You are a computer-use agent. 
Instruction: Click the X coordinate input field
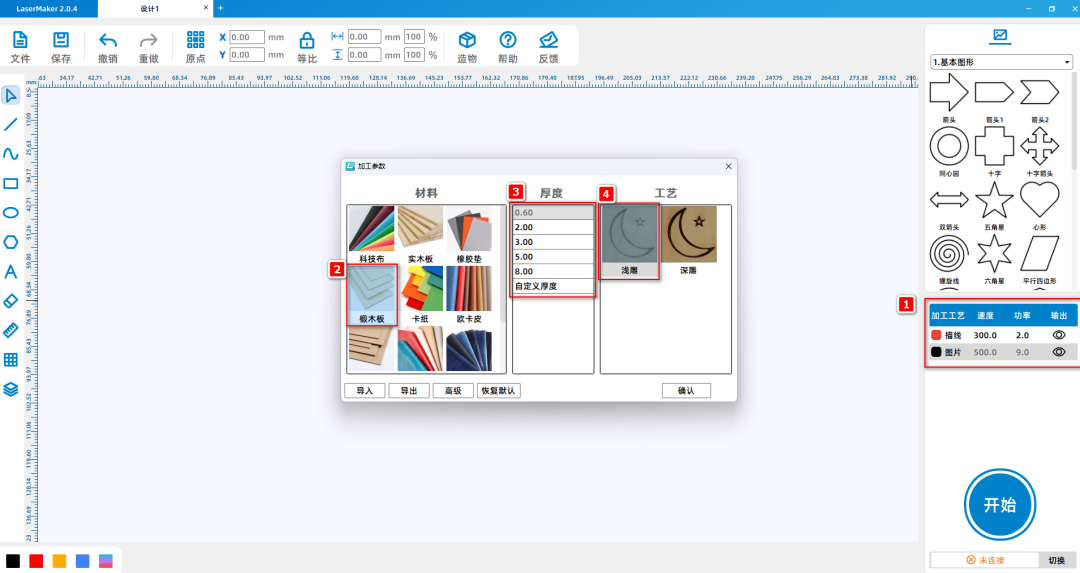[246, 37]
